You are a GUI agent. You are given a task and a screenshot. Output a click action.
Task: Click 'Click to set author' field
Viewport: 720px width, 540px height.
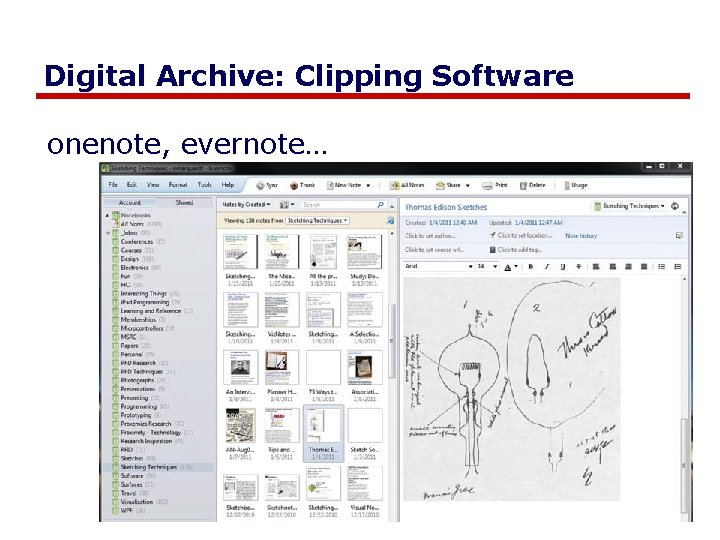coord(430,236)
